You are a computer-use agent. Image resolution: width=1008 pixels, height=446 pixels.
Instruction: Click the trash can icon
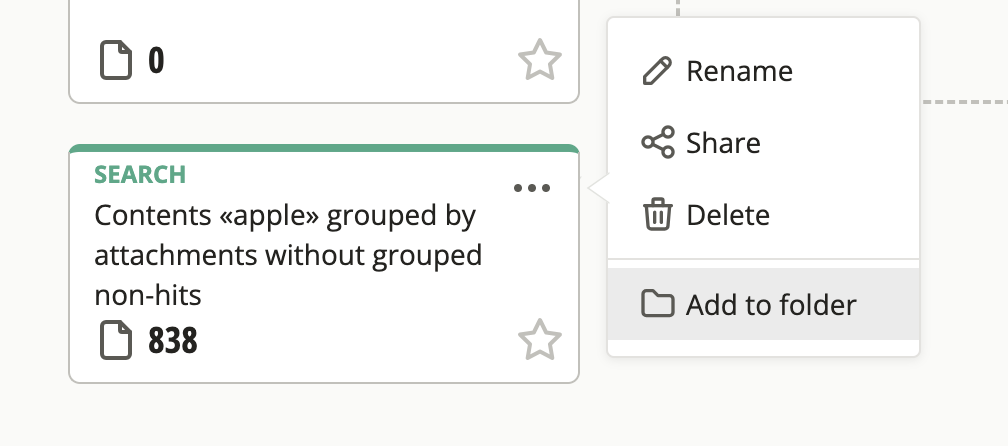click(x=658, y=215)
